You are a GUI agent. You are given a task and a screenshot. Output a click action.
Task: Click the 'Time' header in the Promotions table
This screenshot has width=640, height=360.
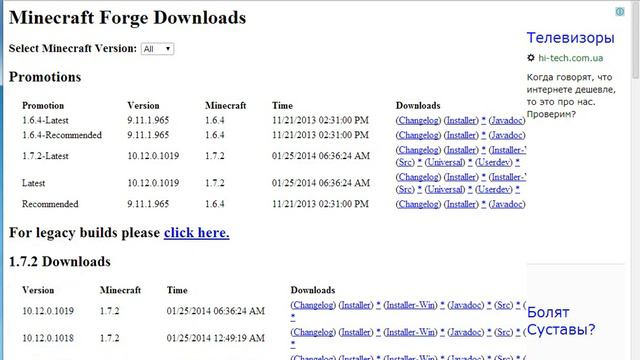pyautogui.click(x=282, y=105)
